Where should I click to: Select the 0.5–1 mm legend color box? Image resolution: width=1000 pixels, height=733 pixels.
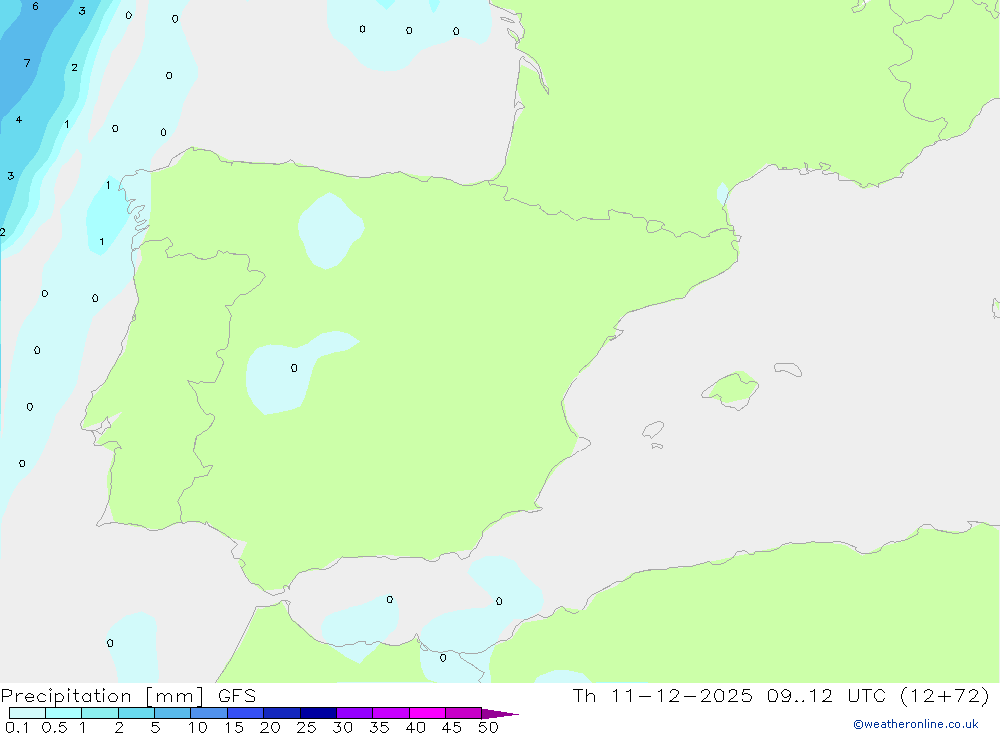63,713
